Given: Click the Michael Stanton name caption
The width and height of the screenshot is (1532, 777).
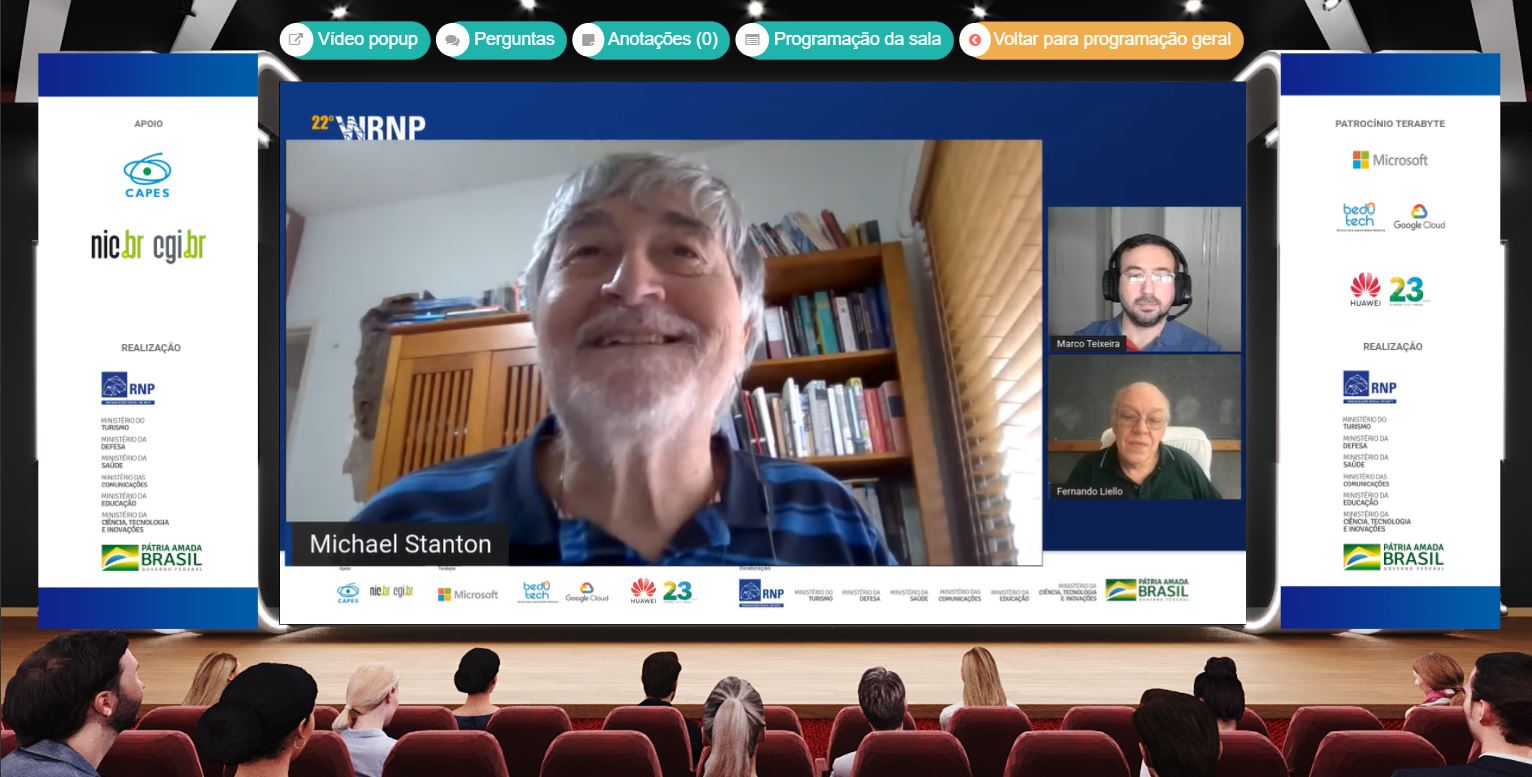Looking at the screenshot, I should pyautogui.click(x=400, y=544).
